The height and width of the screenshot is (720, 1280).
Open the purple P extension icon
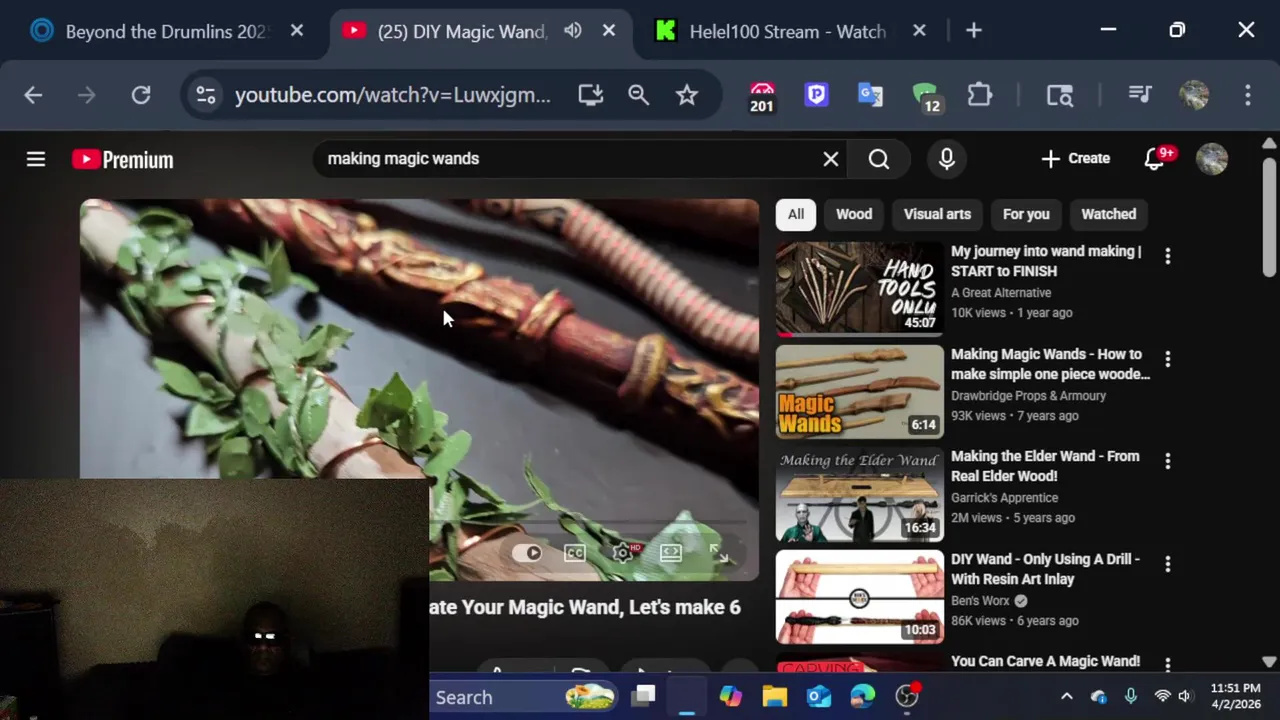816,95
